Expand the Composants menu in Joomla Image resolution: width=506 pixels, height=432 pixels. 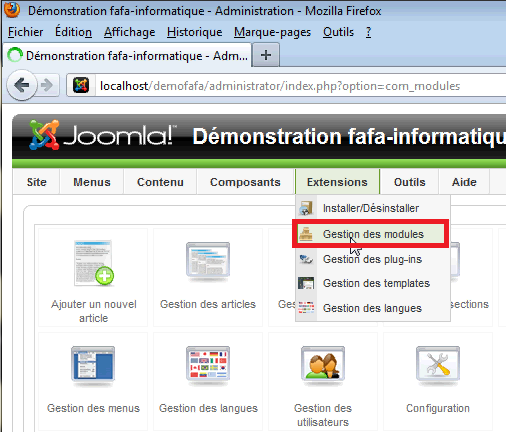(x=245, y=182)
